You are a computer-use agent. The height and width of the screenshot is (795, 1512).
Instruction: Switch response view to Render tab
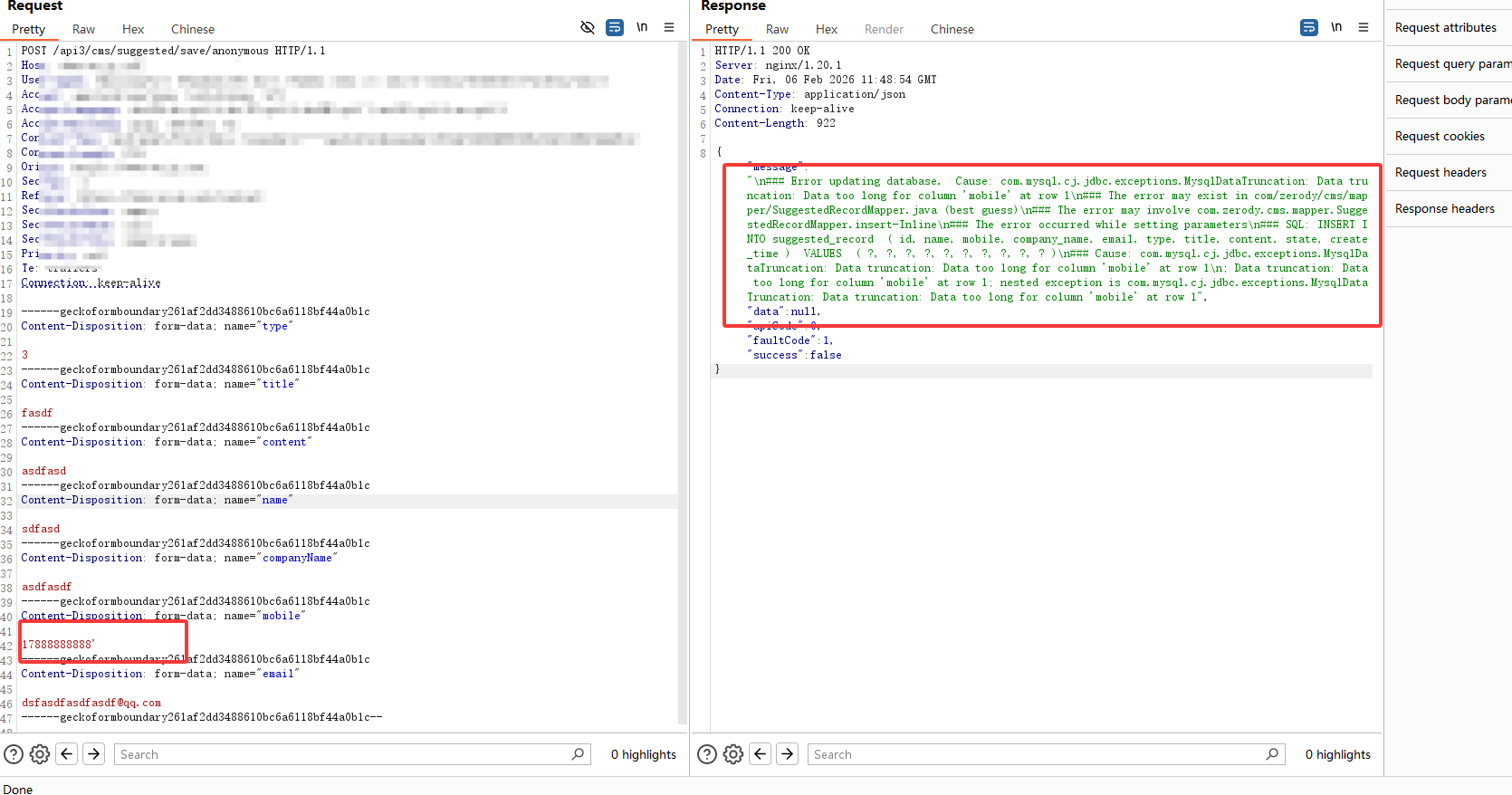click(x=884, y=30)
